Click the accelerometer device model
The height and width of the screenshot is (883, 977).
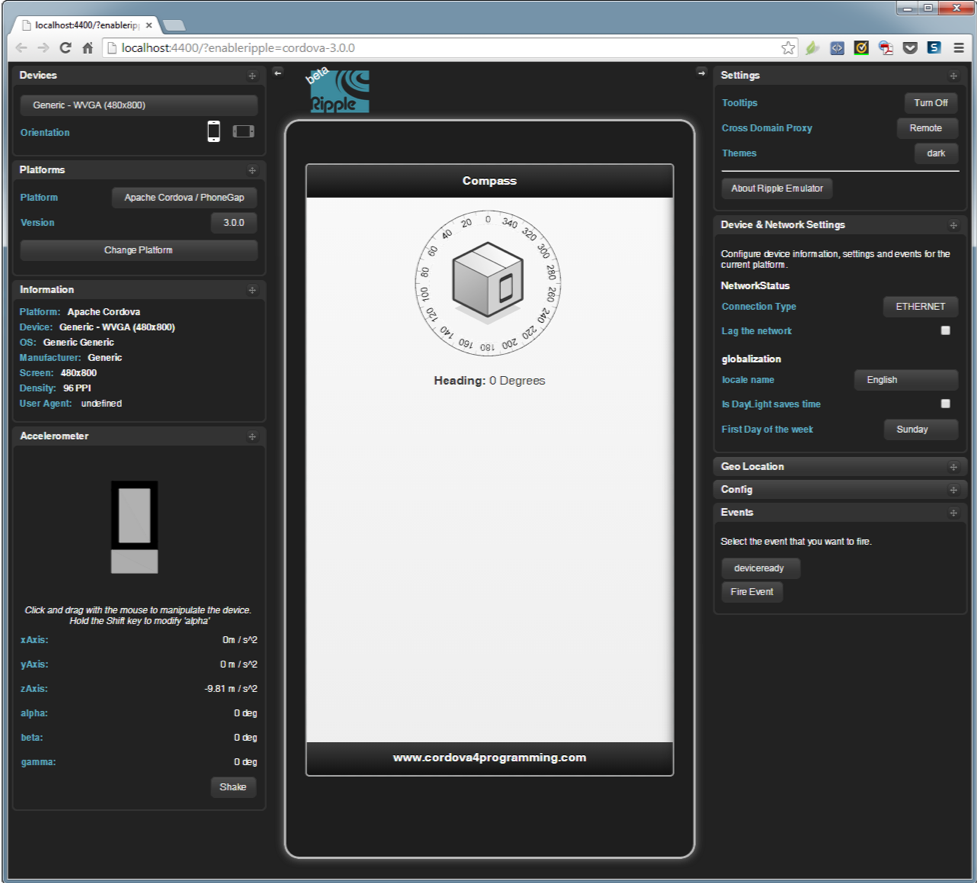134,527
